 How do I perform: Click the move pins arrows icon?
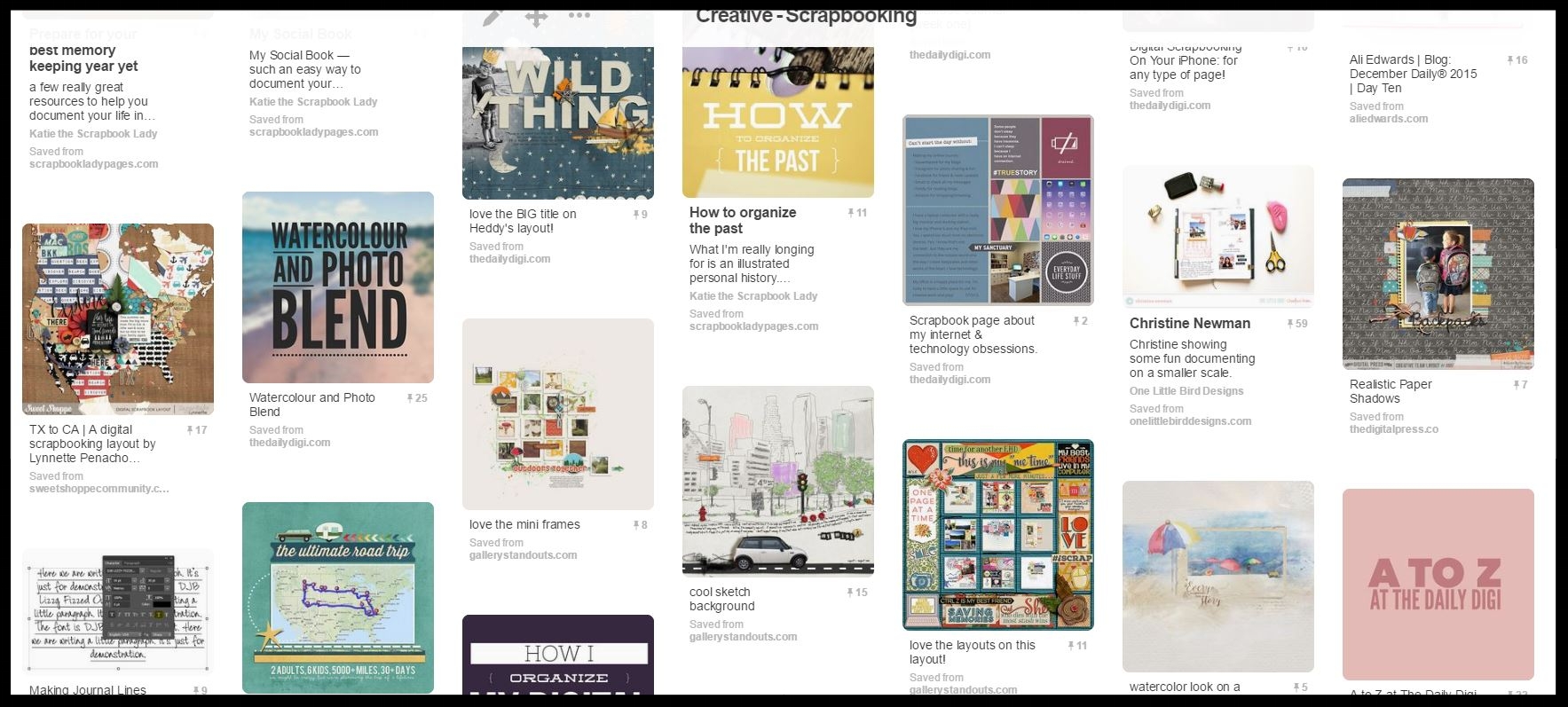coord(536,16)
